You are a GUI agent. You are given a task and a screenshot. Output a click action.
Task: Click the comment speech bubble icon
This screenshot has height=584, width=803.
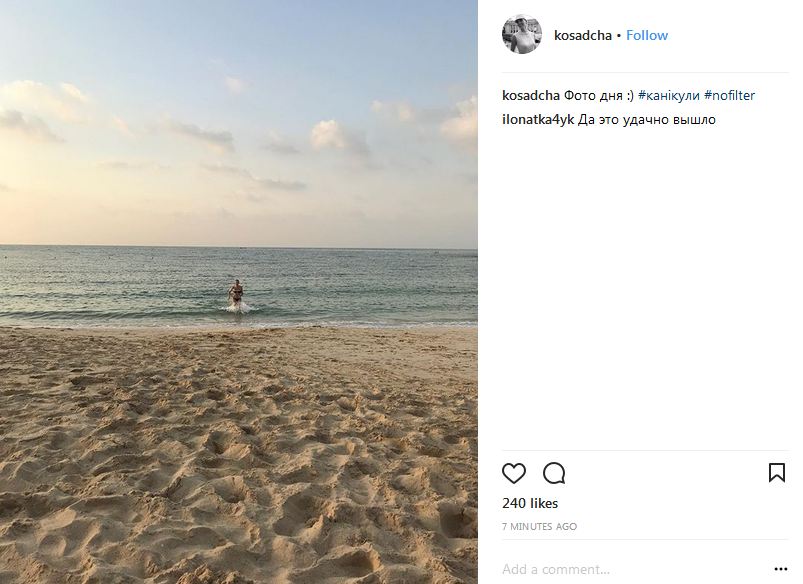[554, 473]
